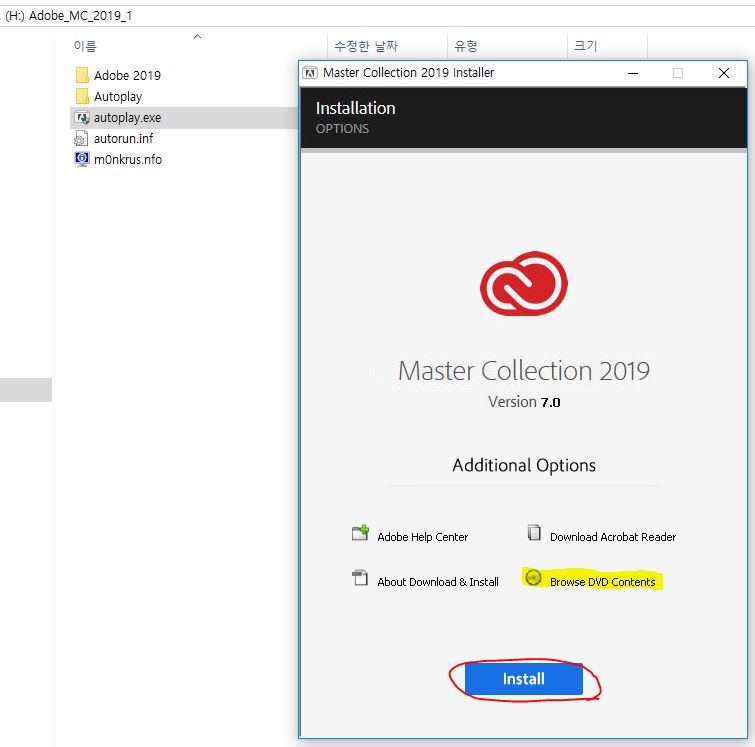Sort by the 수정한 날짜 column header

(x=366, y=46)
